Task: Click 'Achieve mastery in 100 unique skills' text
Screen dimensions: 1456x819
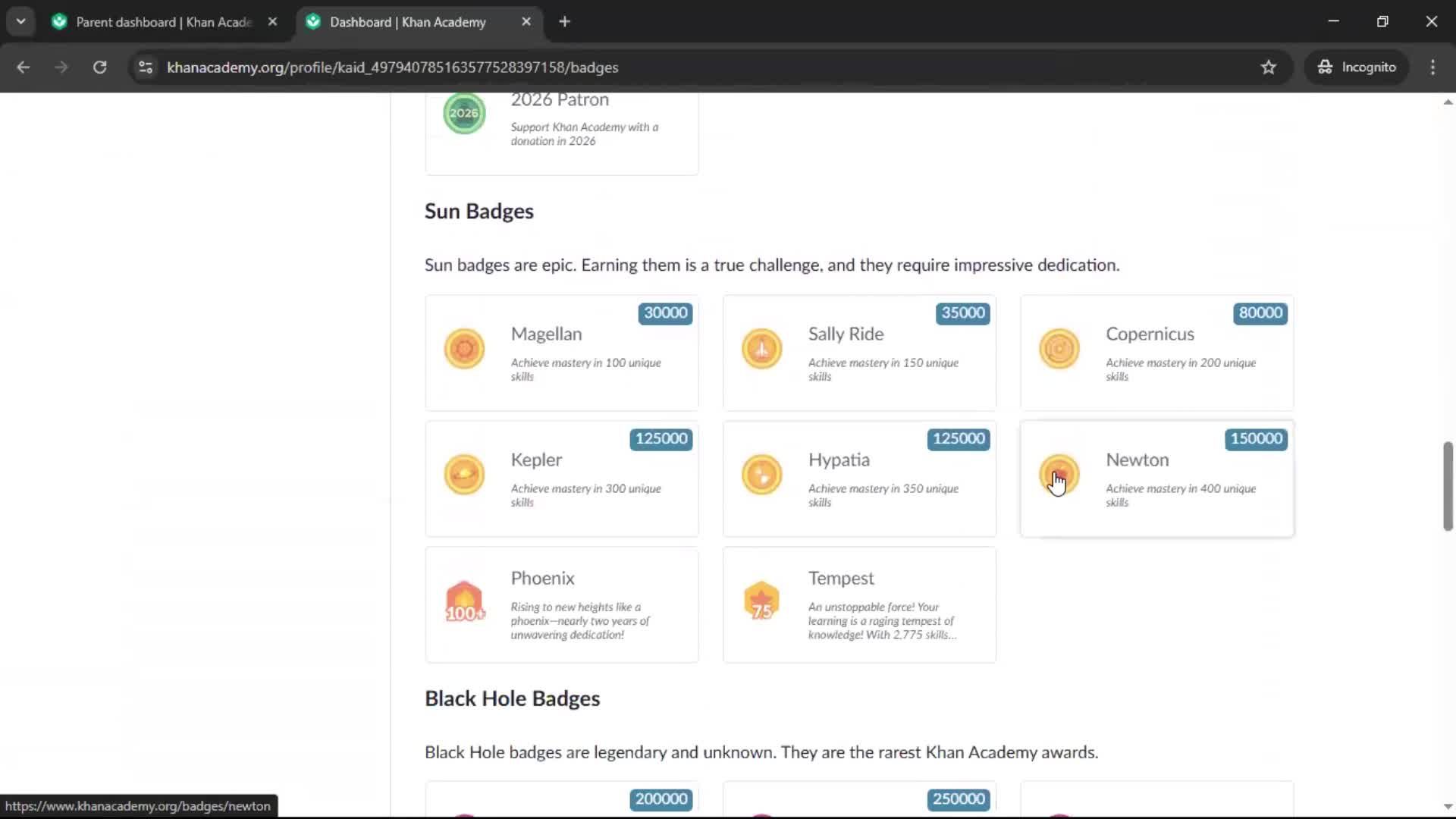Action: tap(585, 369)
